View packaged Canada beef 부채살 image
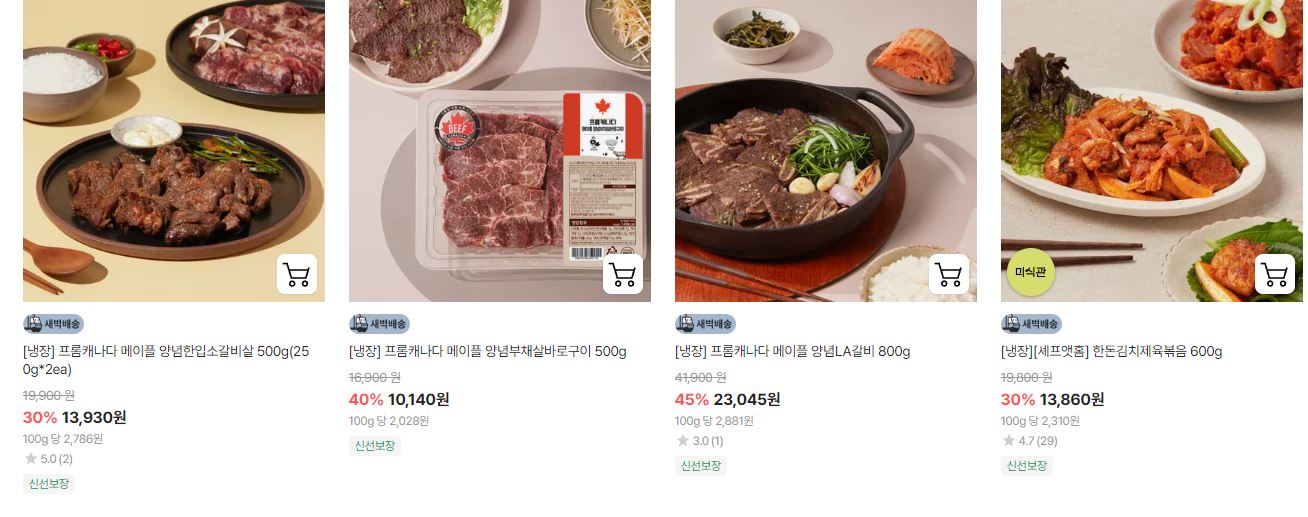The height and width of the screenshot is (517, 1308). click(500, 151)
